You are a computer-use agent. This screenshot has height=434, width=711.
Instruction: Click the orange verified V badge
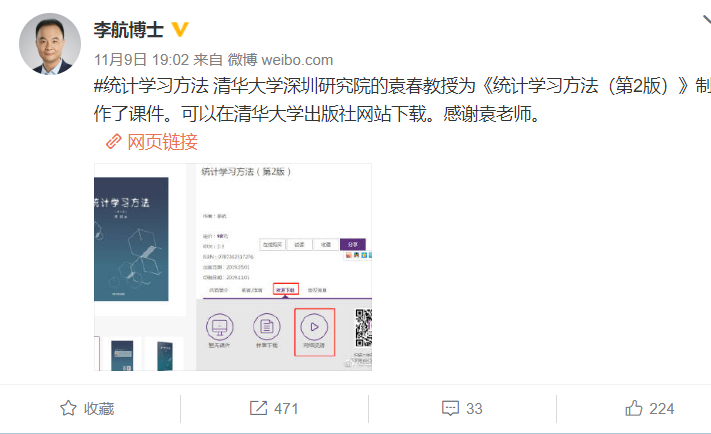click(180, 29)
